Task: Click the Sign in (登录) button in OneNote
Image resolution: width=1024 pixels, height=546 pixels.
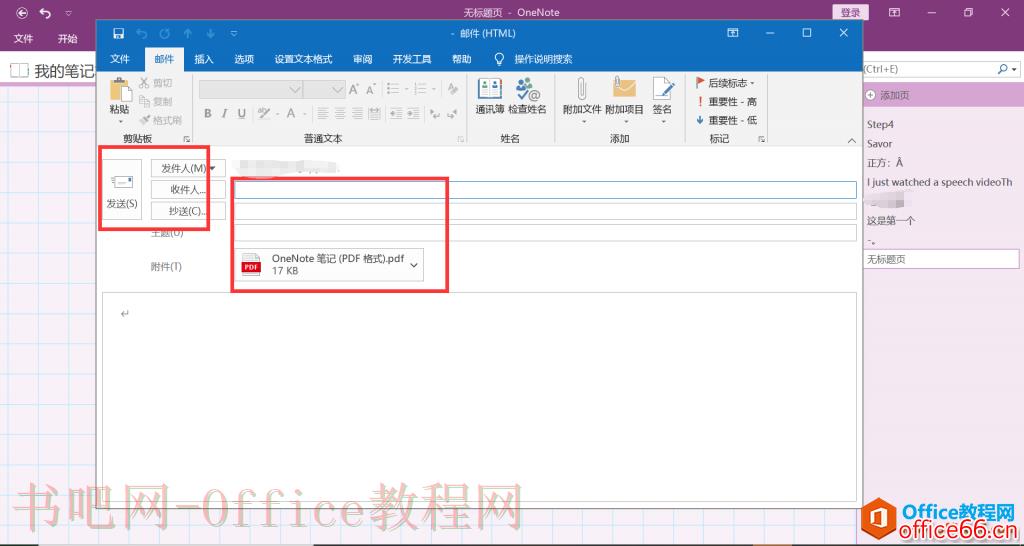Action: coord(850,12)
